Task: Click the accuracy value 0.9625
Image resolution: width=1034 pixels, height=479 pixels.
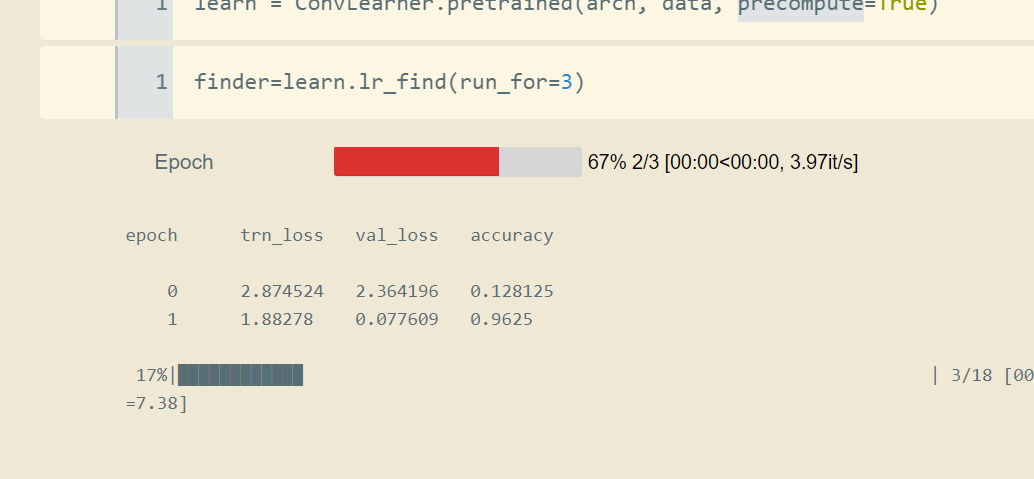Action: [x=502, y=320]
